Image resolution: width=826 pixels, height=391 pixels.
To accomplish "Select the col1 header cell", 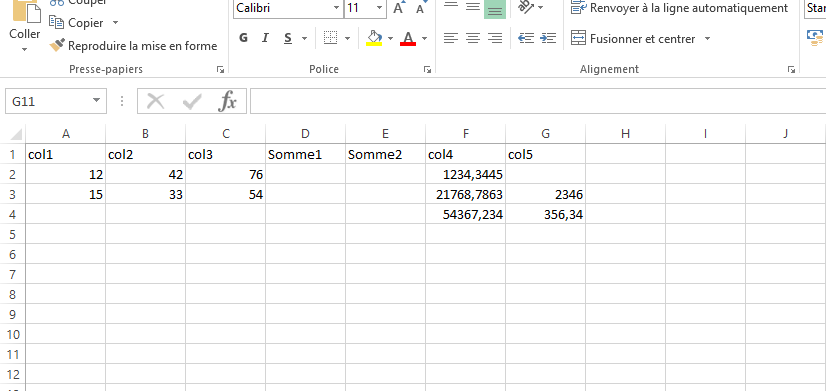I will [65, 155].
